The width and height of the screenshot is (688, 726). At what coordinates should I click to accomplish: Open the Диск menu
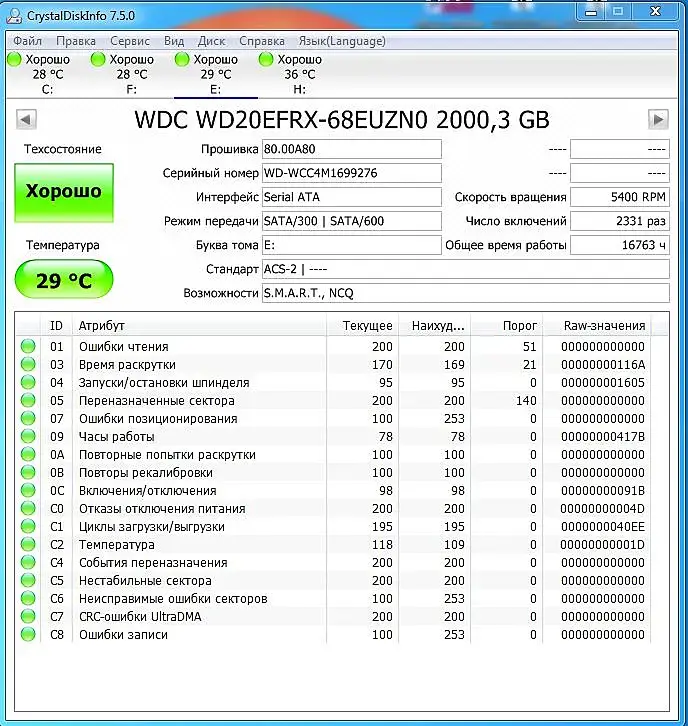[212, 41]
